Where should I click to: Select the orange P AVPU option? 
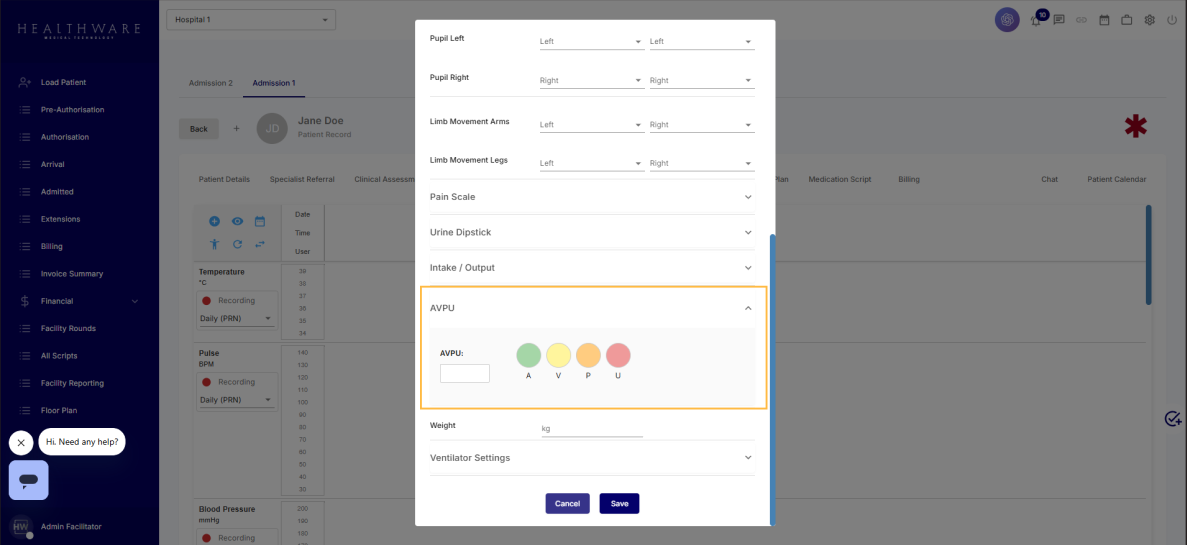(588, 355)
